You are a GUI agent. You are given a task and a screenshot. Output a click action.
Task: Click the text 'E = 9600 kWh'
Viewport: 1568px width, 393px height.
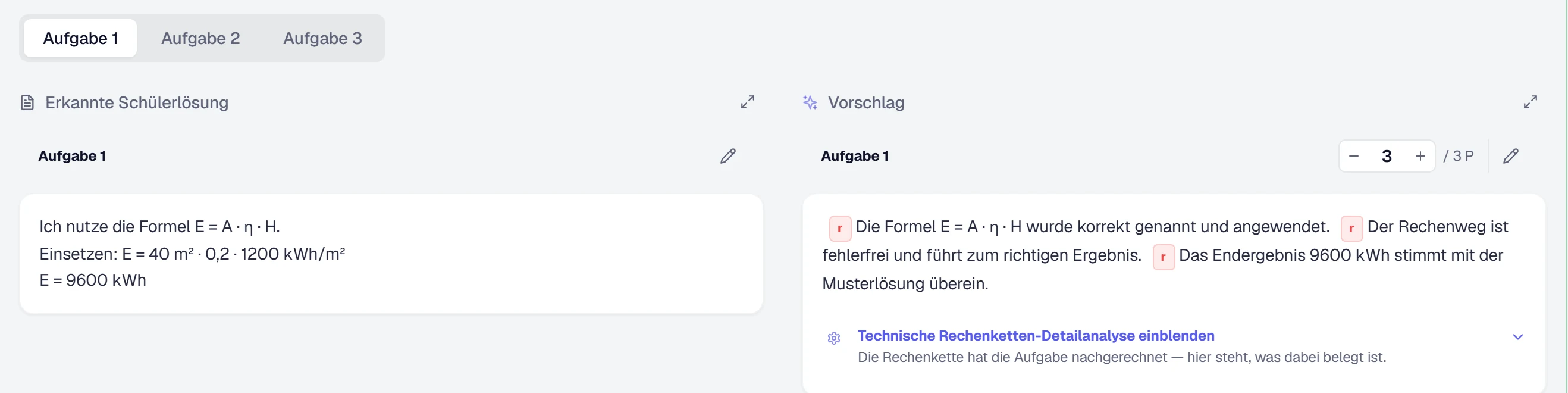pyautogui.click(x=93, y=280)
